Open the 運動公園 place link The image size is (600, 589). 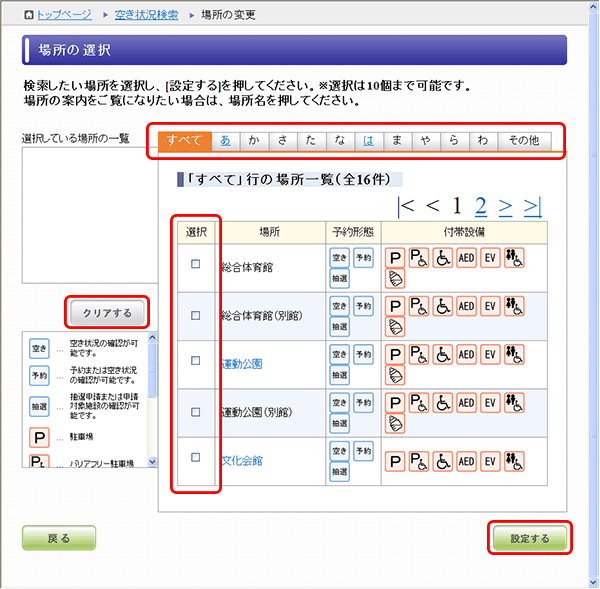coord(242,364)
